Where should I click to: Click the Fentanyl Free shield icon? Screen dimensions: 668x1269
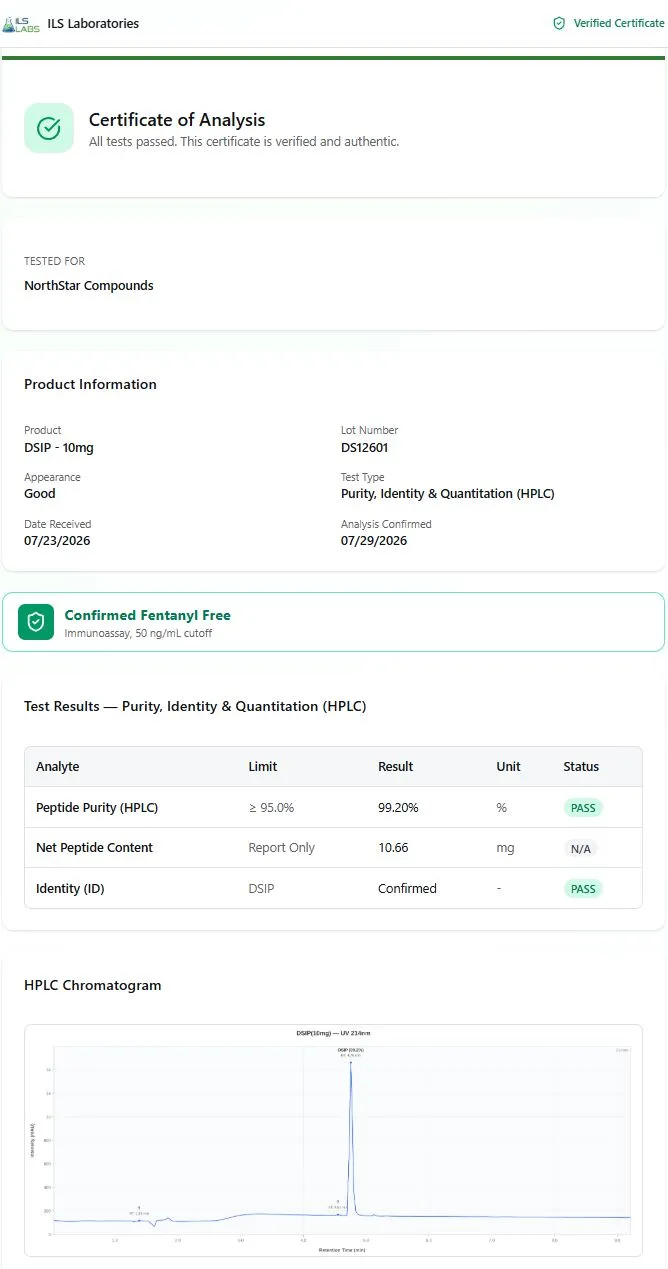36,622
